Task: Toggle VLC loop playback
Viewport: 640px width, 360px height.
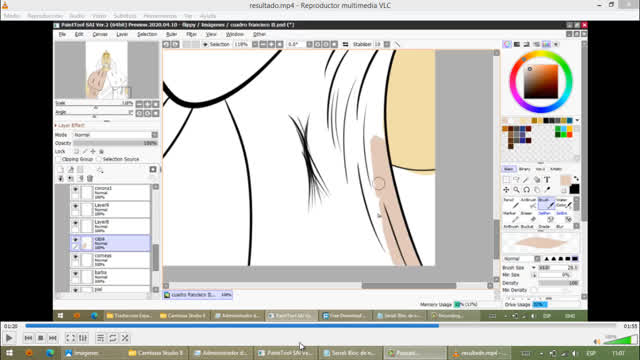Action: point(113,338)
